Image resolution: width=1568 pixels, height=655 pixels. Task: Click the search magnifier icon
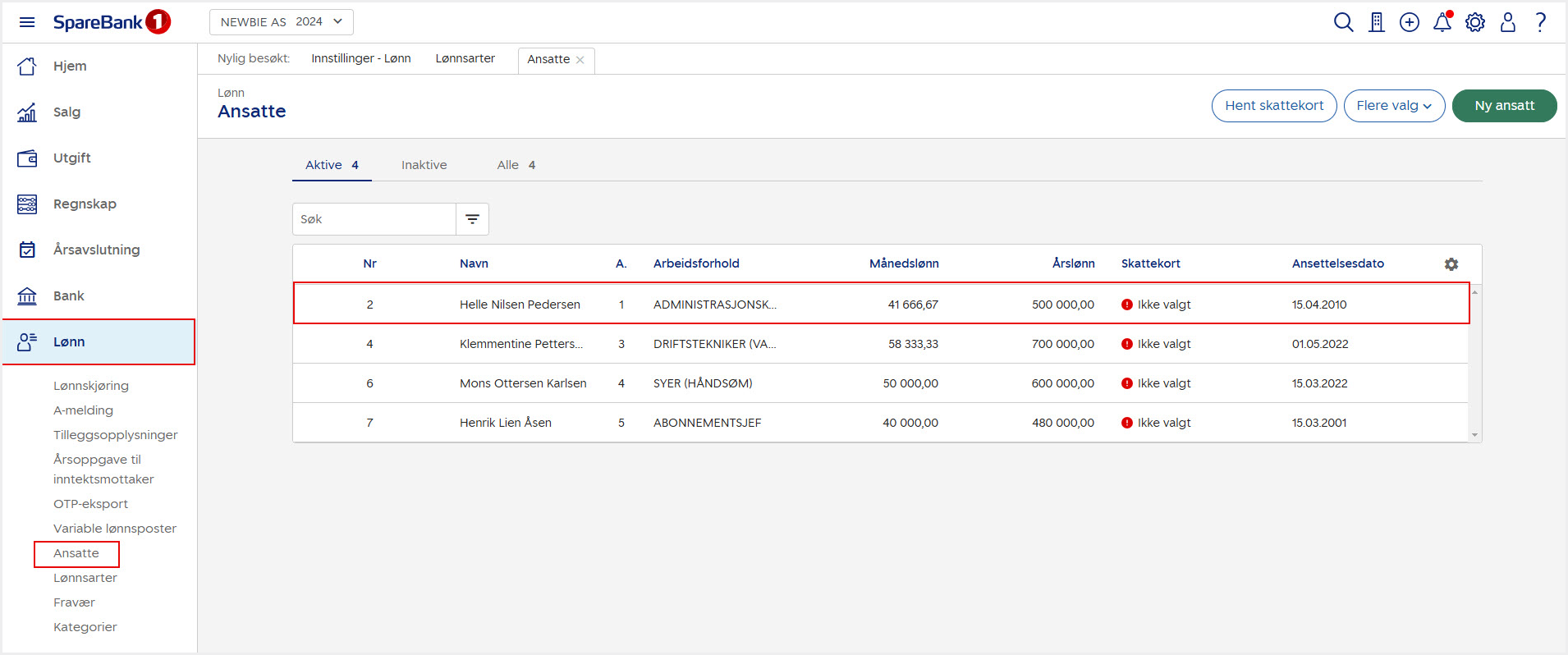click(1343, 22)
